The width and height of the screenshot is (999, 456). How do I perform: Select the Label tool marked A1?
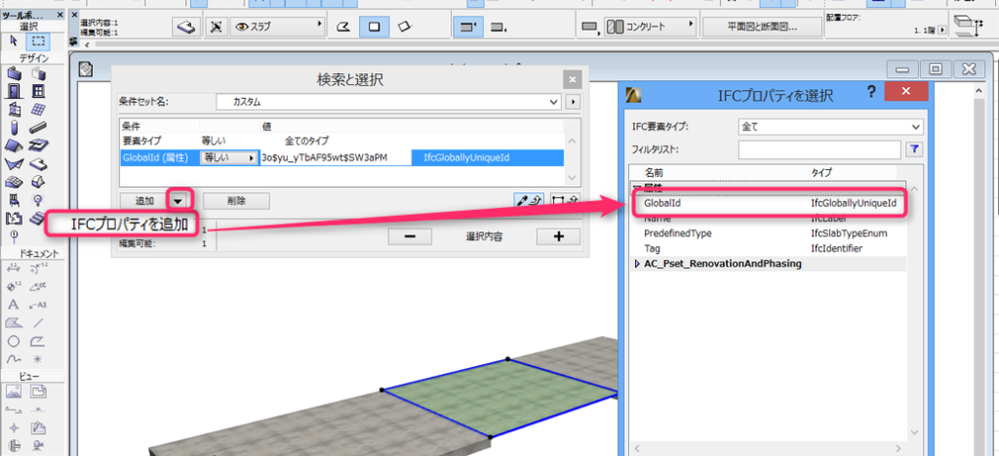(x=38, y=304)
